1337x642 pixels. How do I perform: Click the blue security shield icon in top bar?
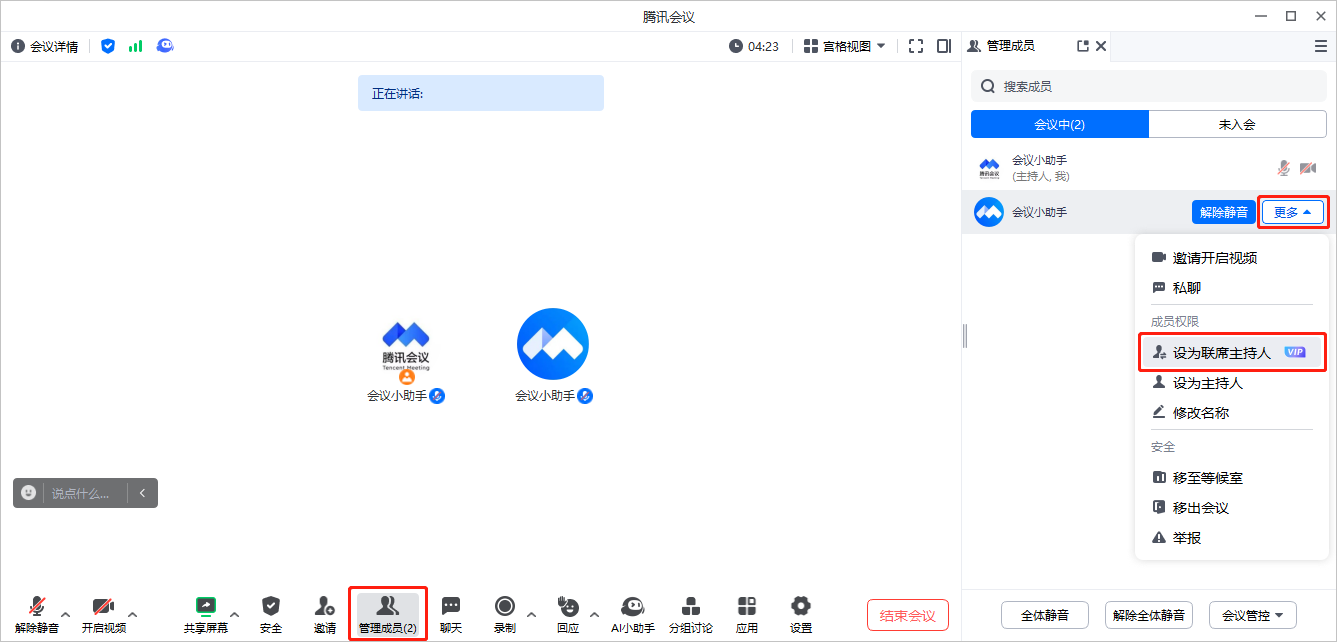pyautogui.click(x=108, y=46)
